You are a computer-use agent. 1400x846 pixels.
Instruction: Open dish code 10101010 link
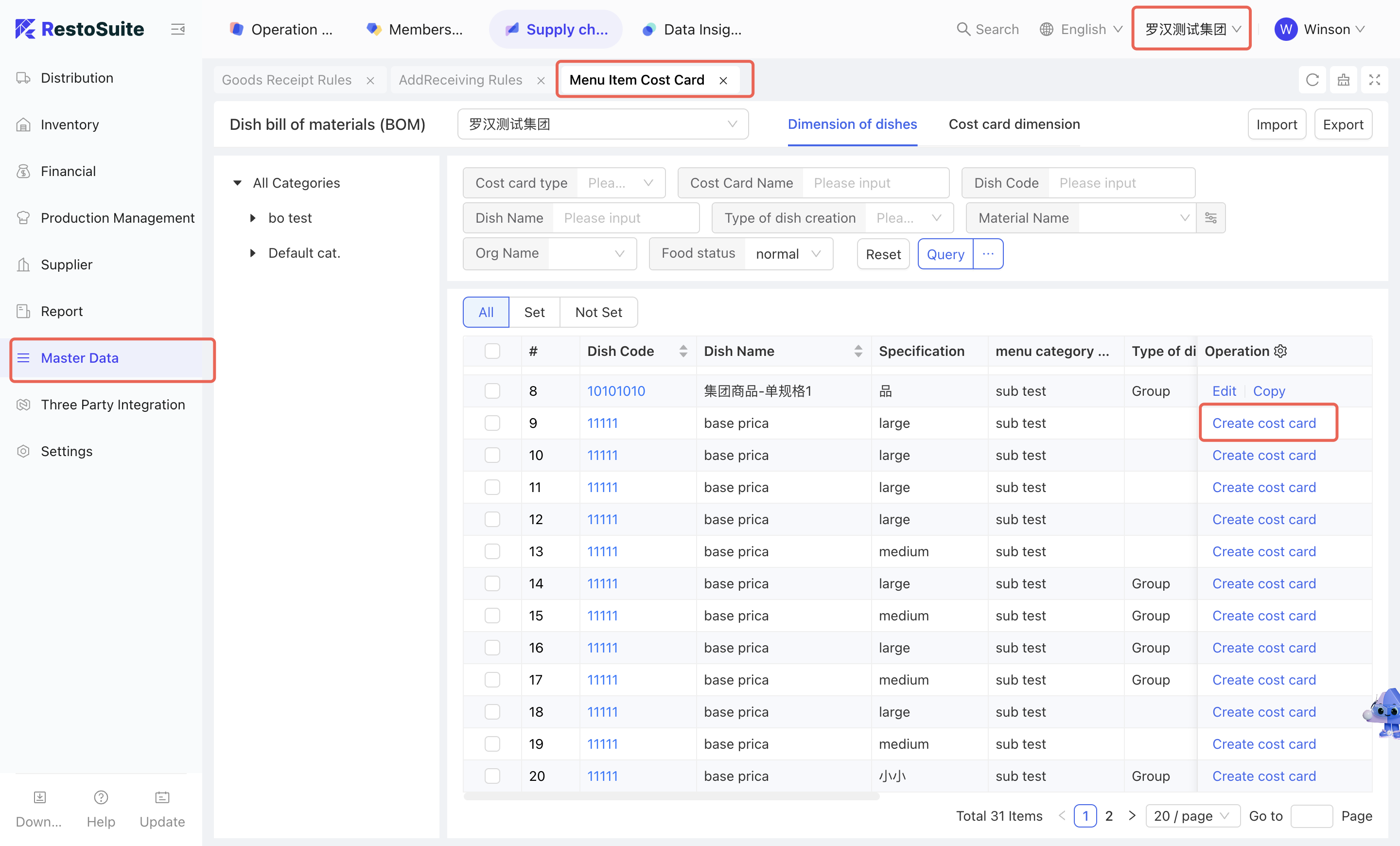(616, 391)
